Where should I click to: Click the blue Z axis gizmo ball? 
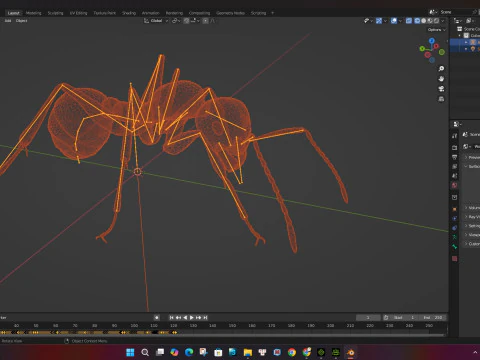pyautogui.click(x=432, y=41)
